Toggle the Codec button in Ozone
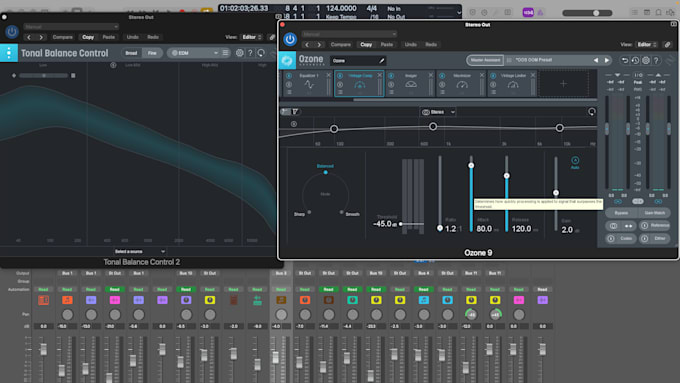This screenshot has height=383, width=680. click(x=621, y=238)
